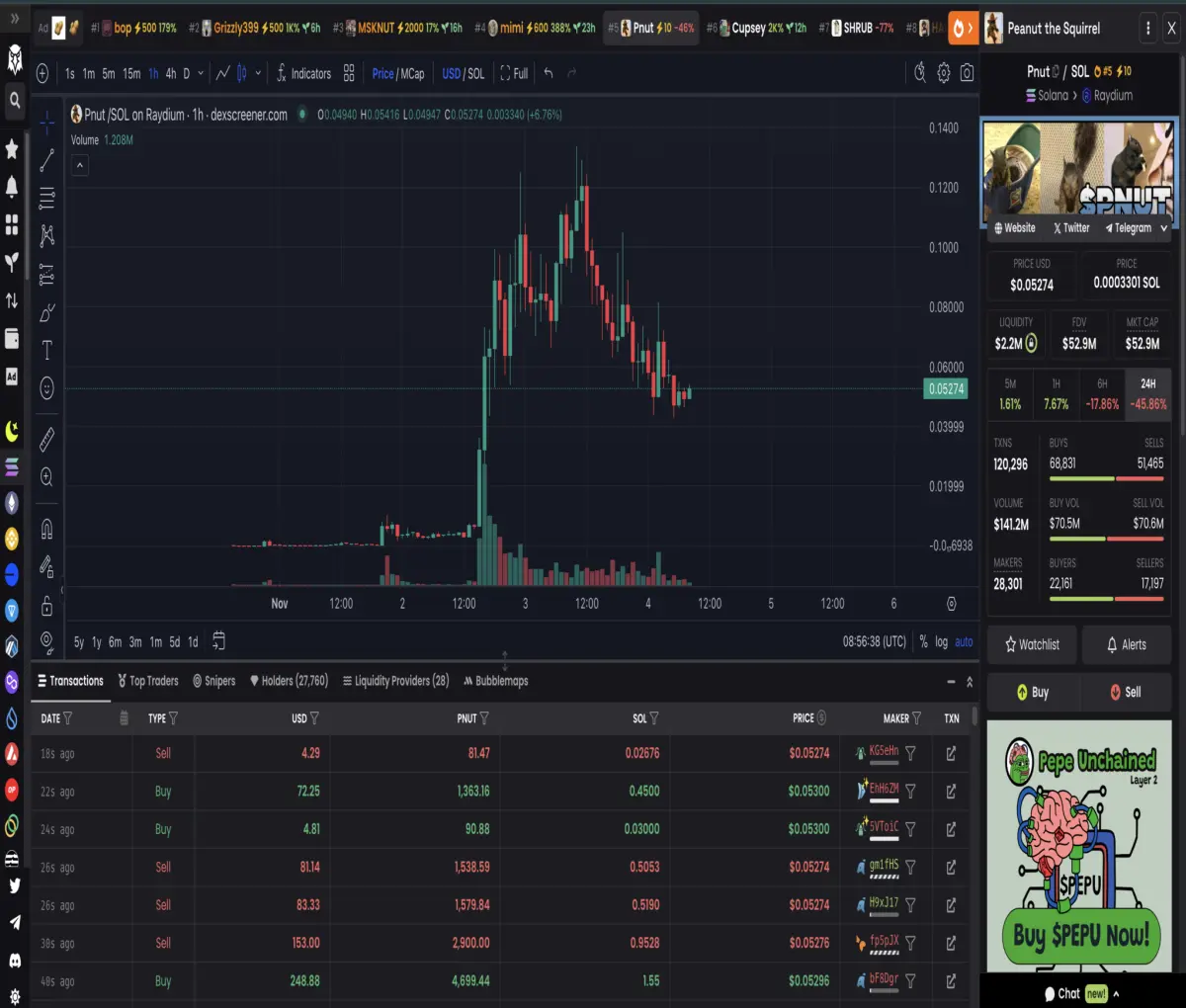Switch chart currency USD / SOL
Viewport: 1186px width, 1008px height.
tap(463, 73)
